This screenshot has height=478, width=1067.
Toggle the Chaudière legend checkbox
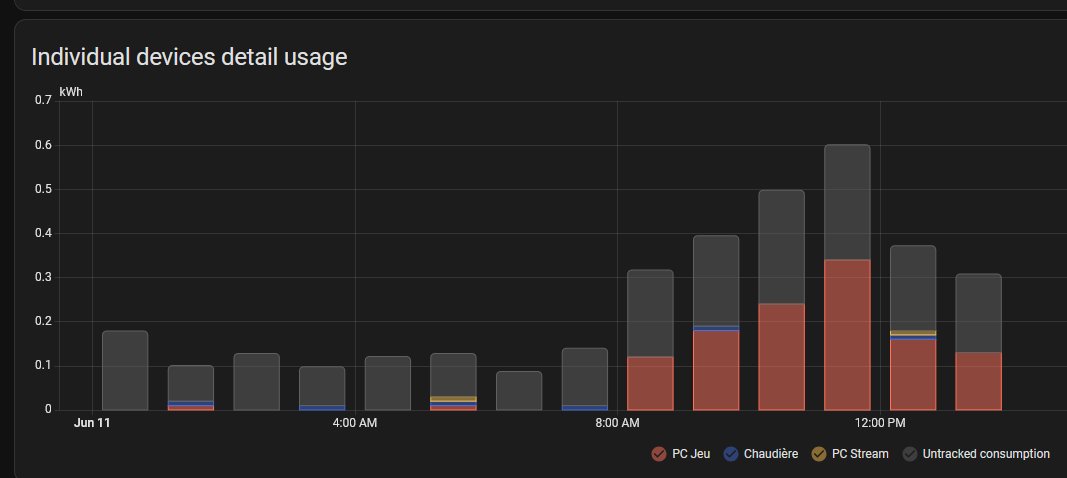pyautogui.click(x=731, y=453)
